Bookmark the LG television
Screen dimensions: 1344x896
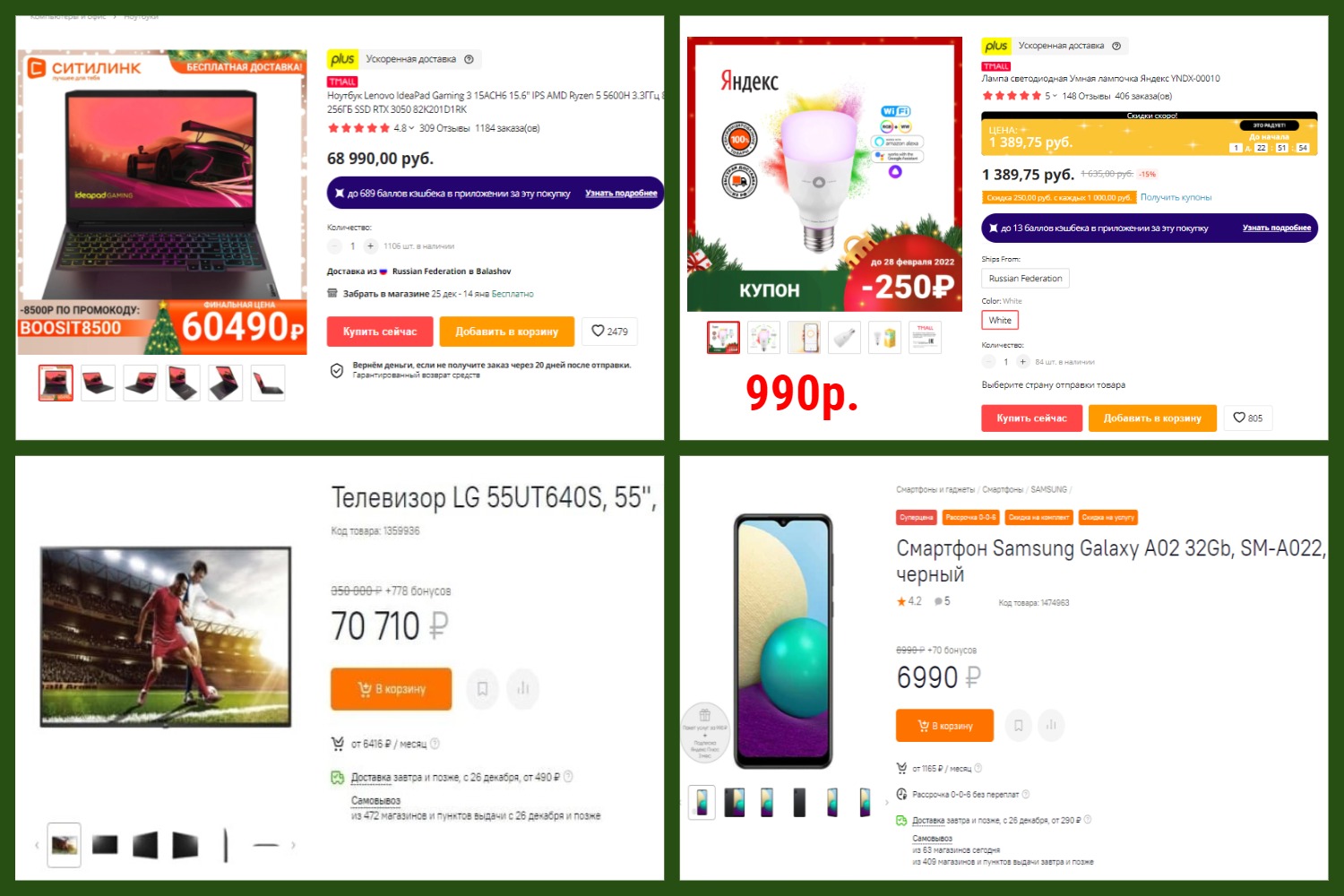[482, 689]
